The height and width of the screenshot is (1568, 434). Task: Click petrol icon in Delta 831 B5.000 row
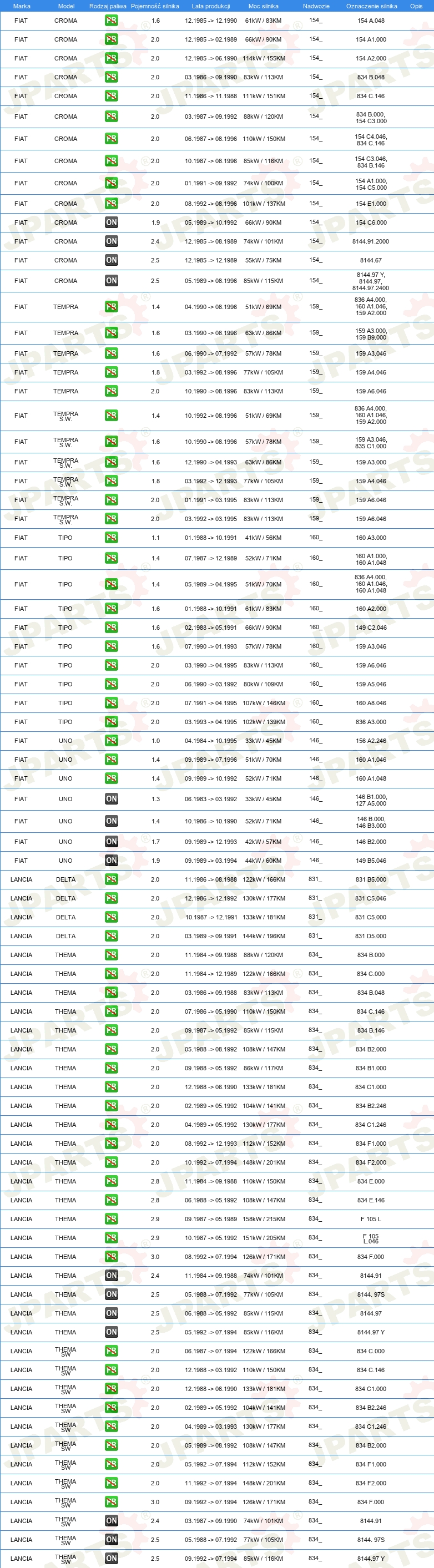pos(112,879)
